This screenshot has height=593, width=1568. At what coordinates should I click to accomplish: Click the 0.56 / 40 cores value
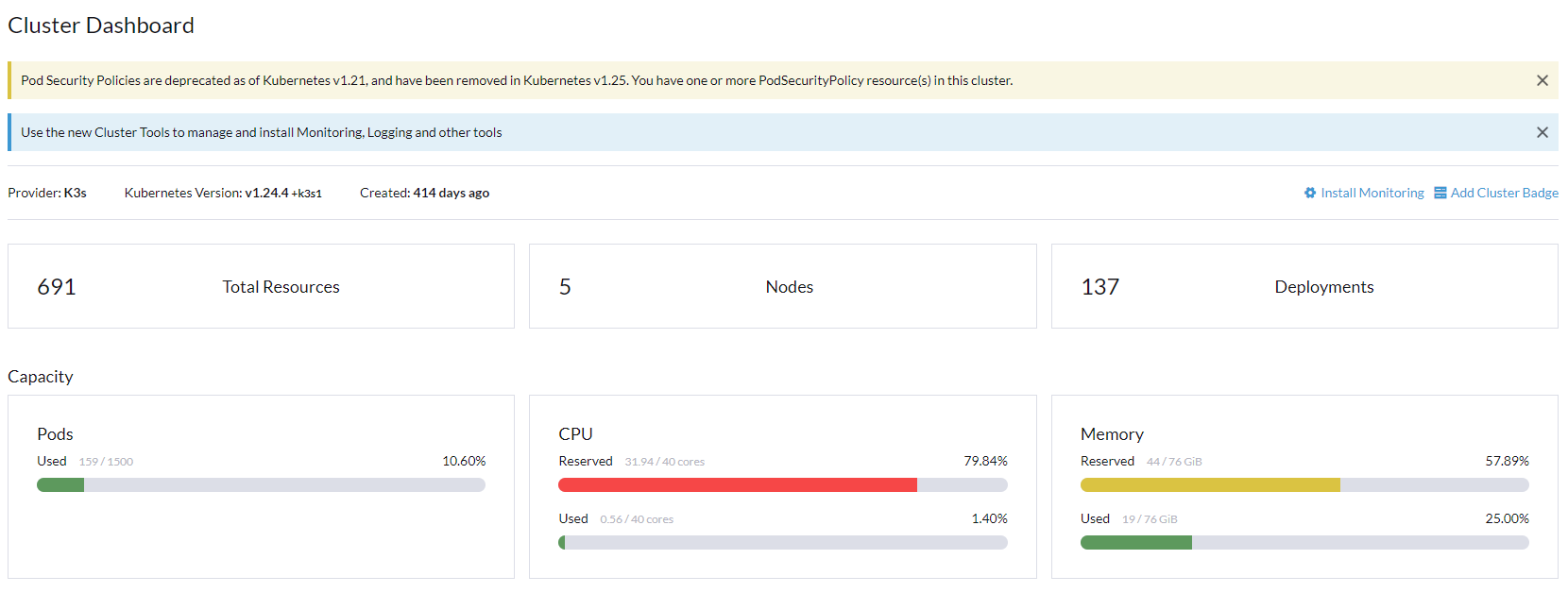point(637,519)
